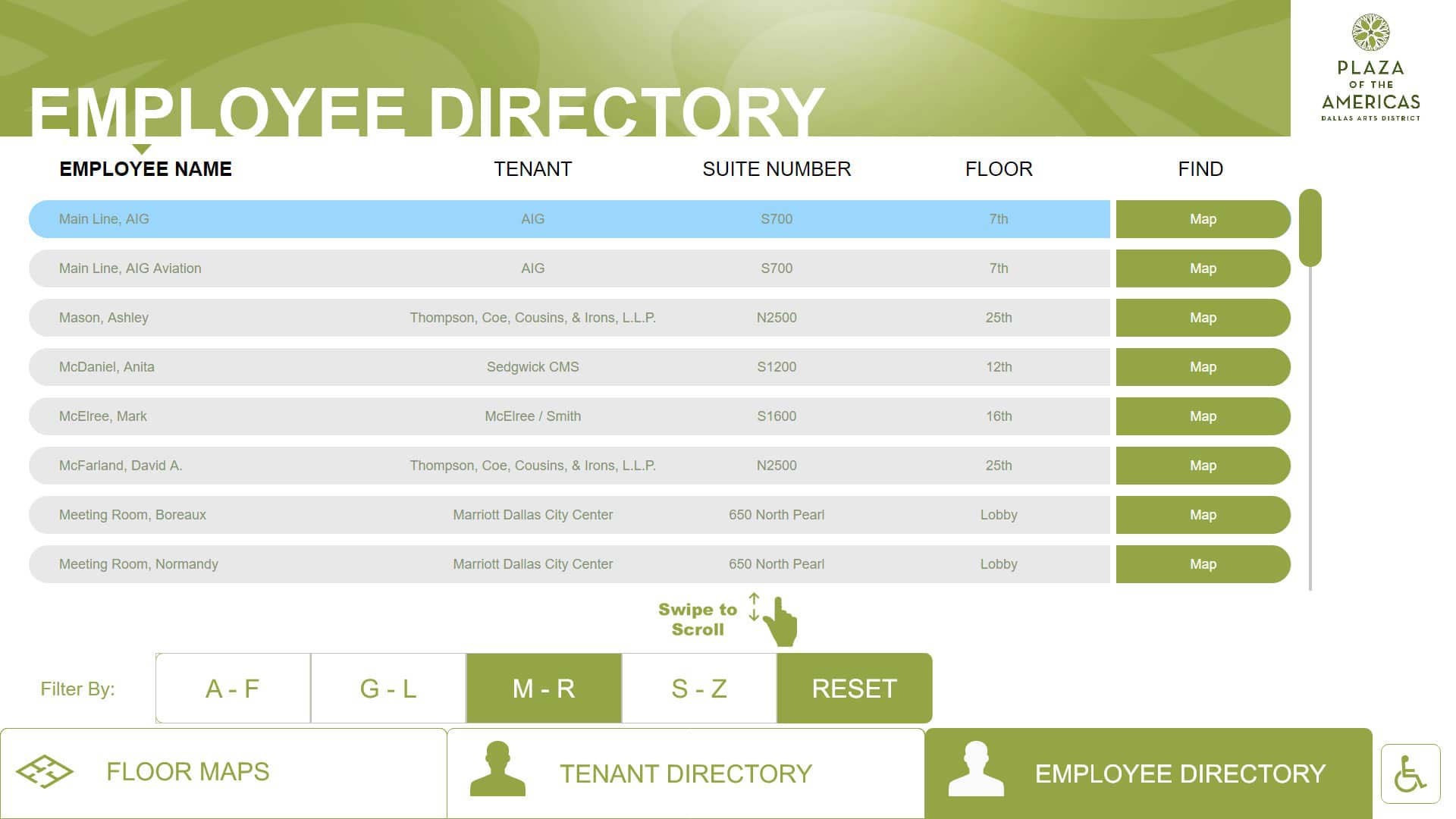
Task: Select employee McDaniel, Anita
Action: [x=570, y=367]
